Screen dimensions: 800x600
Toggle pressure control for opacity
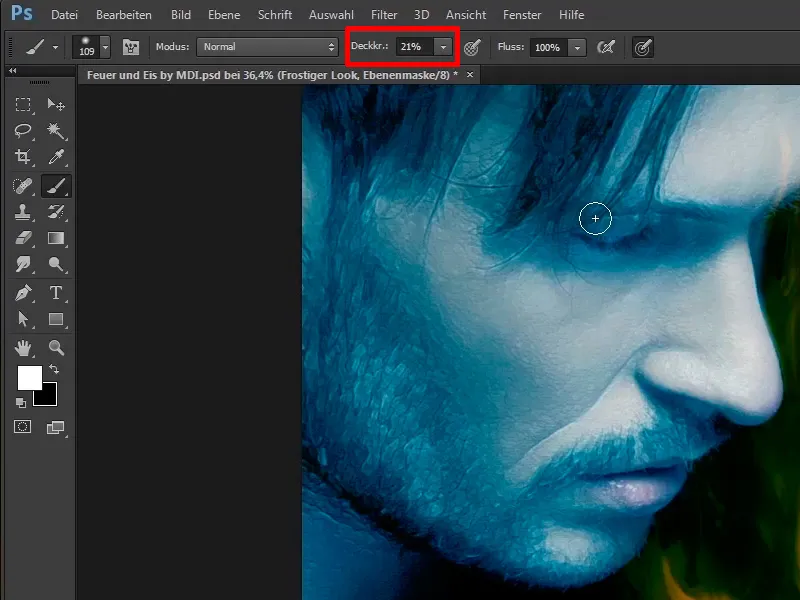(472, 47)
